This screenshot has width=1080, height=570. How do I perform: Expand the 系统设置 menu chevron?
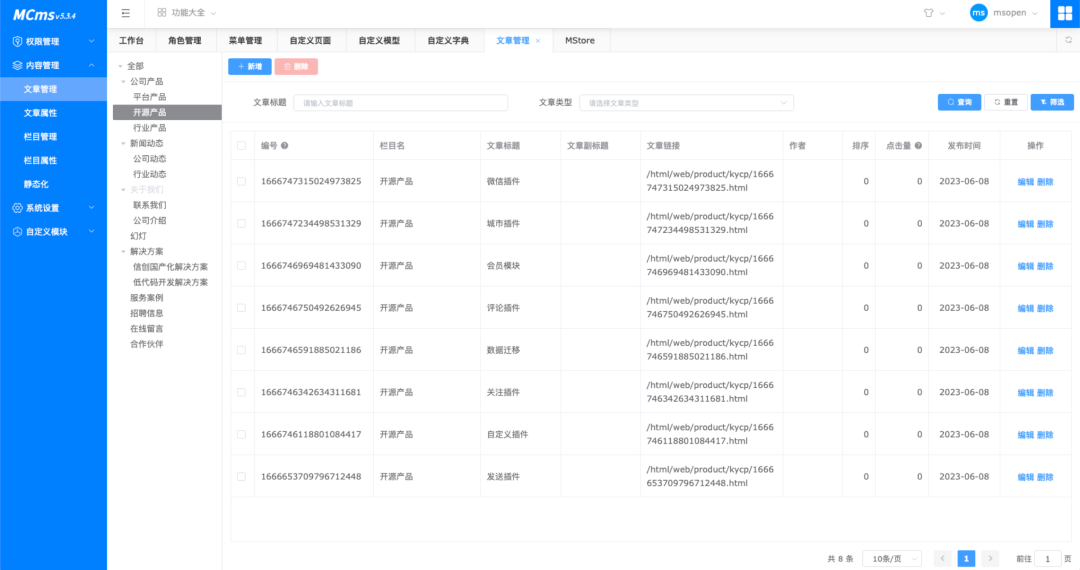[92, 208]
